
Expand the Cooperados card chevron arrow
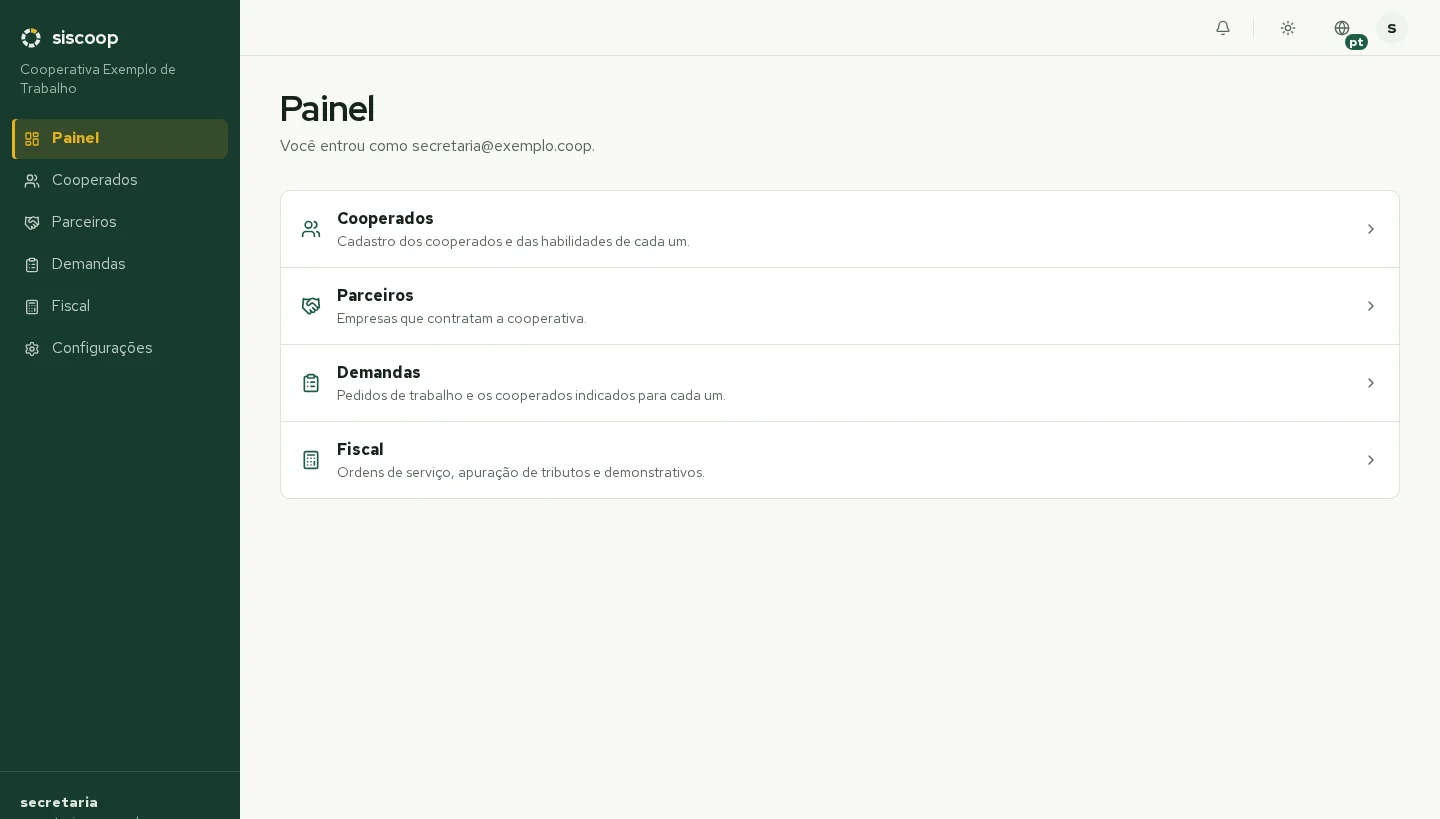pos(1371,229)
